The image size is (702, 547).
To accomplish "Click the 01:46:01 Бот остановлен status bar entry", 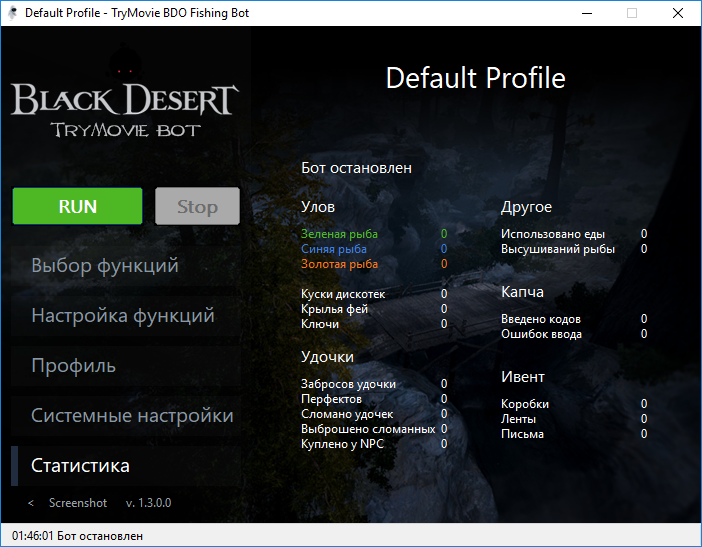I will click(x=77, y=536).
